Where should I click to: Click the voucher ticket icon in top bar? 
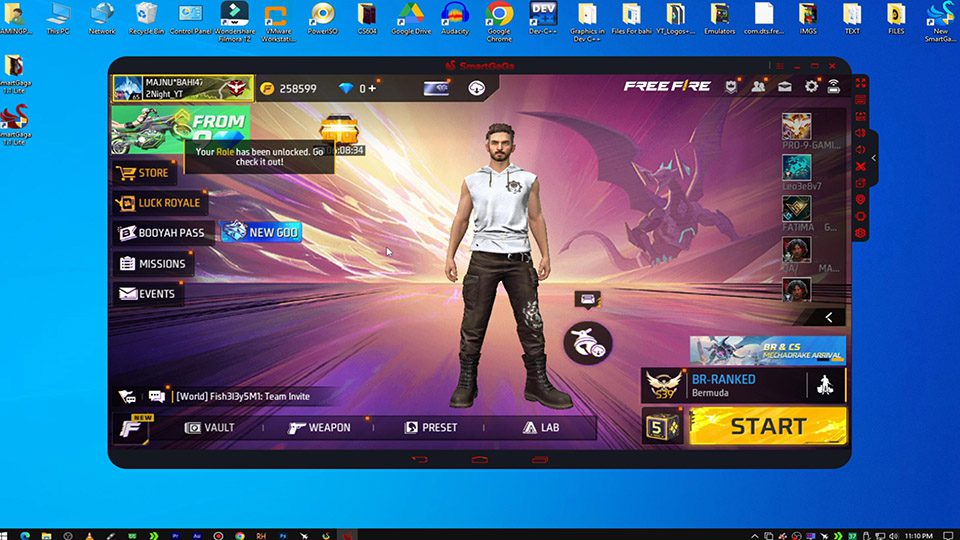[x=436, y=88]
